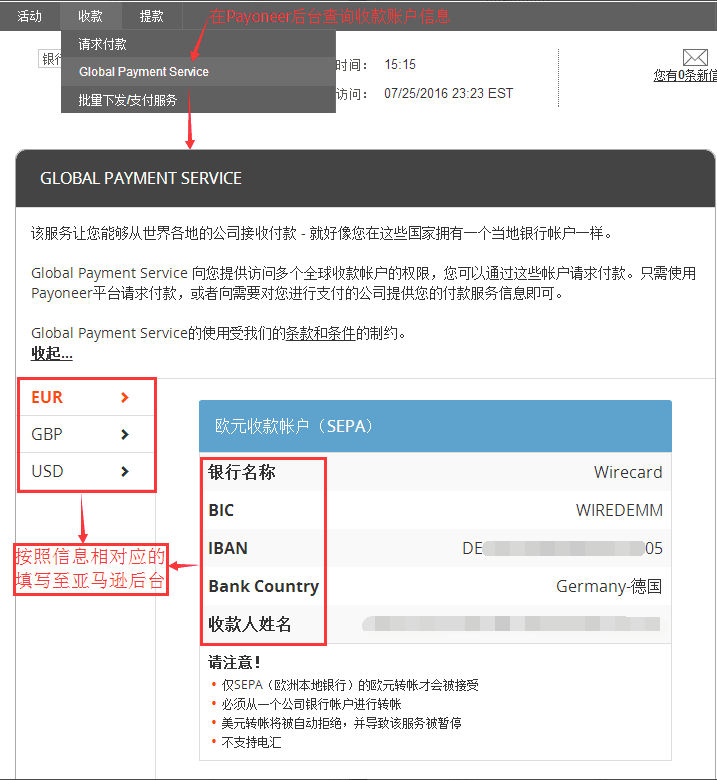Open the envelope mail icon
The height and width of the screenshot is (780, 717).
point(695,58)
